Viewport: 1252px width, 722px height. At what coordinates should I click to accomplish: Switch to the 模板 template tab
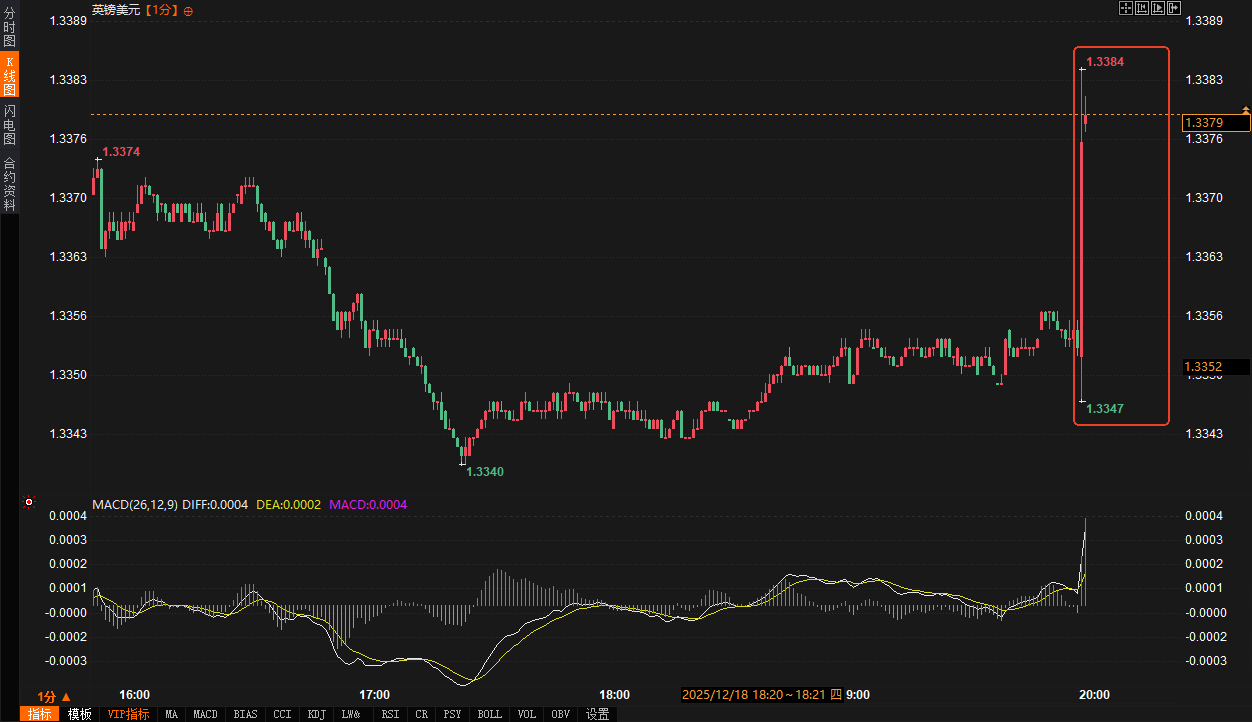(x=80, y=714)
